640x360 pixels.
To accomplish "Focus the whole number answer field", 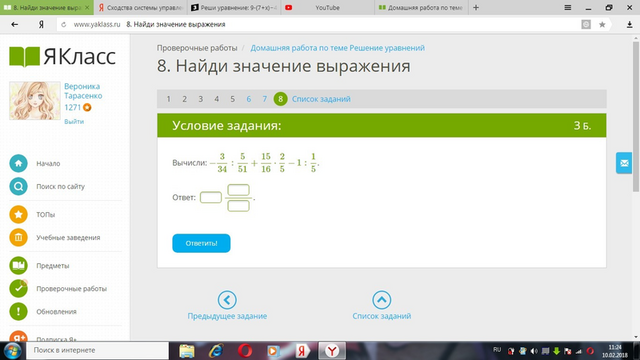I will 211,198.
